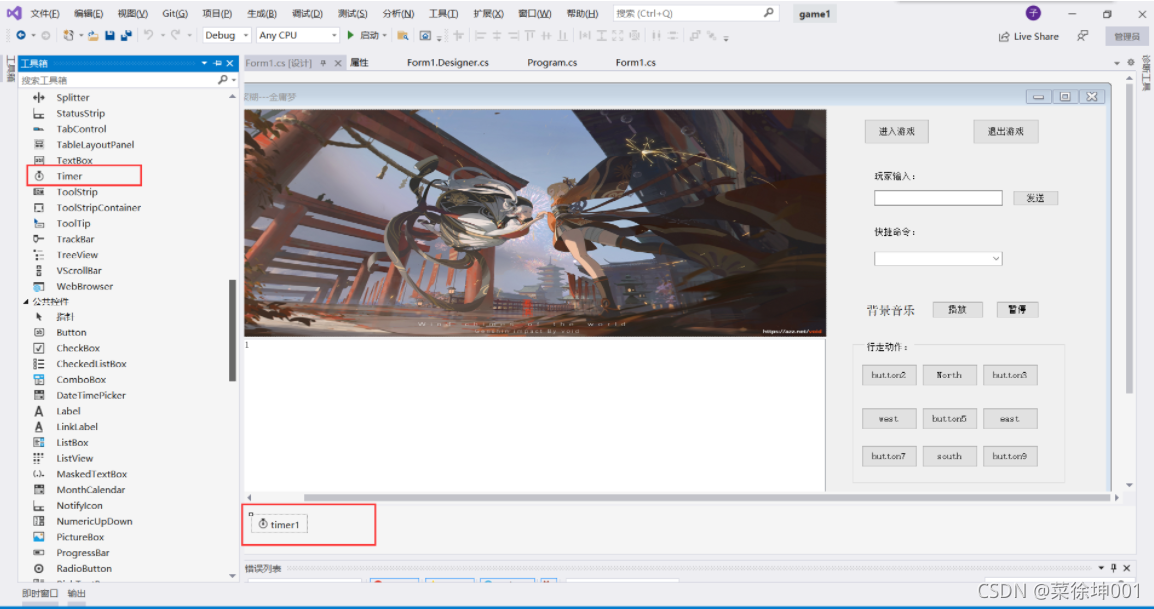1154x609 pixels.
Task: Pick the TrackBar control icon
Action: click(x=39, y=239)
